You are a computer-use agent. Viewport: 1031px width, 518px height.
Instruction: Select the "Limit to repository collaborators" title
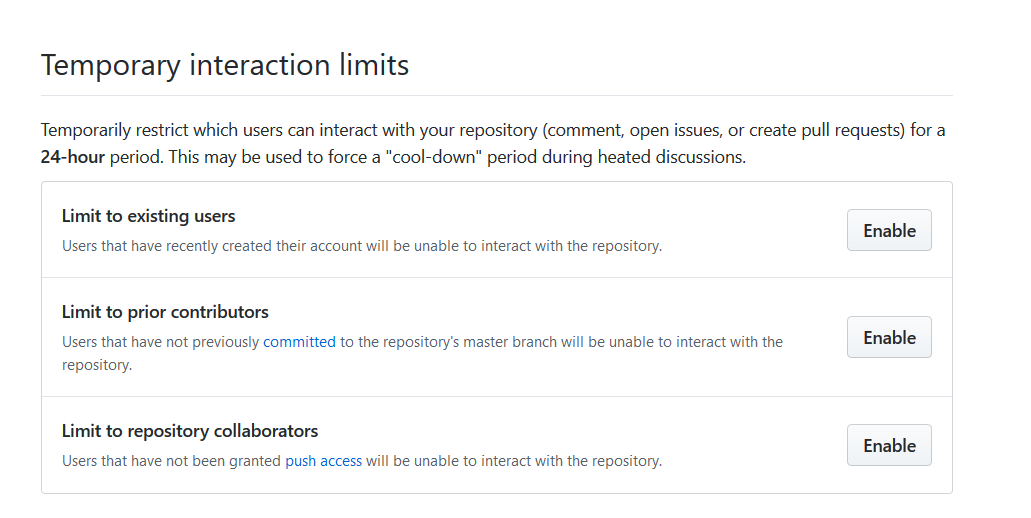point(190,431)
